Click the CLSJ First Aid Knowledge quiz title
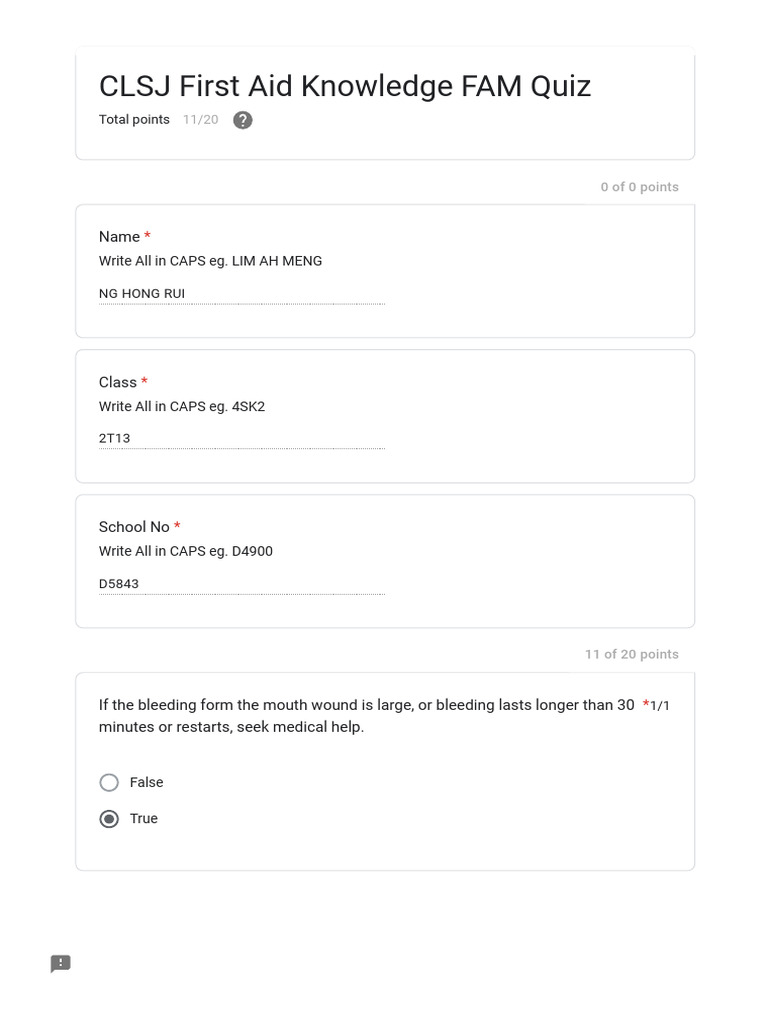 pyautogui.click(x=344, y=86)
